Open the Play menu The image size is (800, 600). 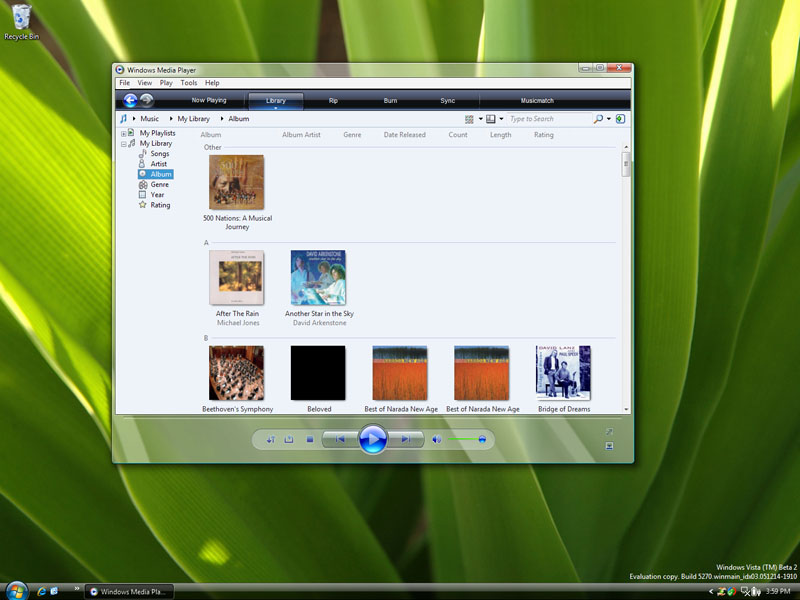(x=166, y=83)
